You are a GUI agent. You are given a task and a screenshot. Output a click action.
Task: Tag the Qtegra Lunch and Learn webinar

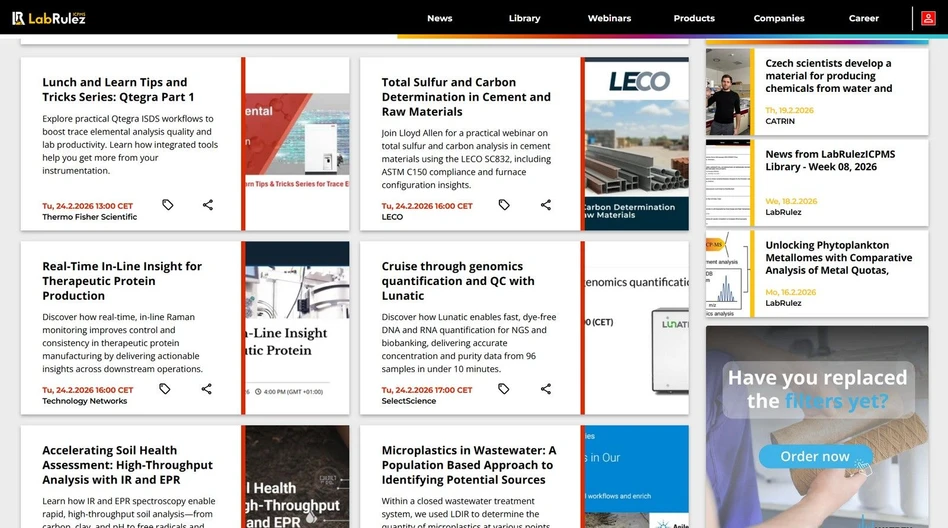pyautogui.click(x=167, y=205)
